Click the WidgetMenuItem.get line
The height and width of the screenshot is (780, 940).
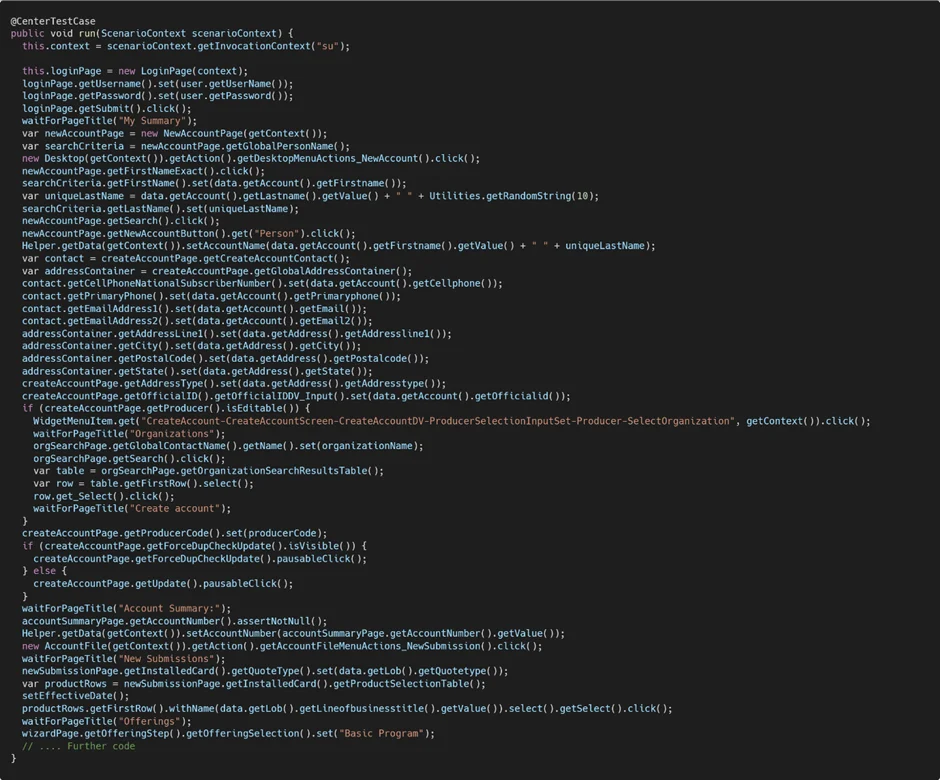point(452,421)
